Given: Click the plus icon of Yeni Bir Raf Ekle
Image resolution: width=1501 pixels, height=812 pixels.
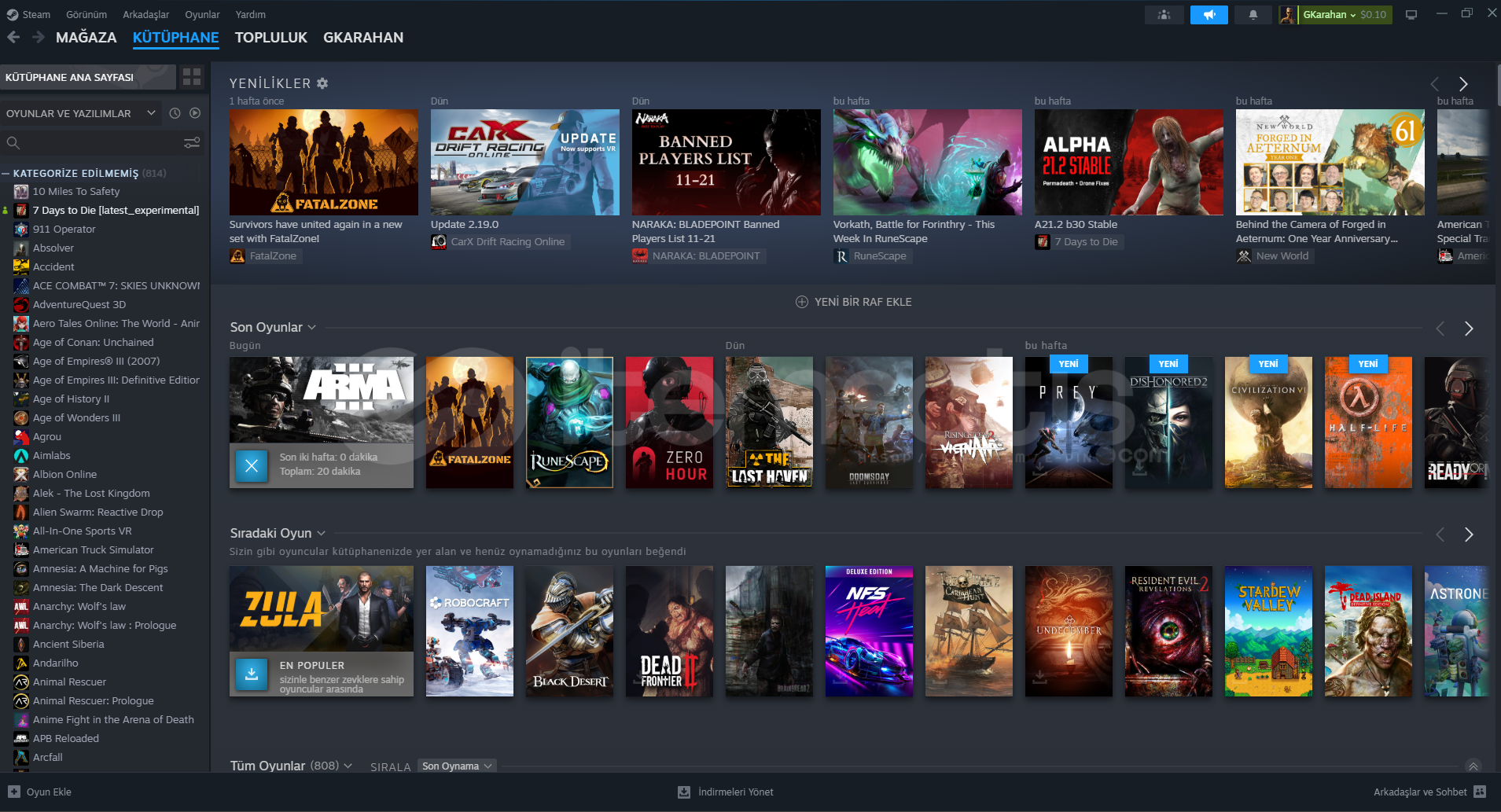Looking at the screenshot, I should 802,302.
